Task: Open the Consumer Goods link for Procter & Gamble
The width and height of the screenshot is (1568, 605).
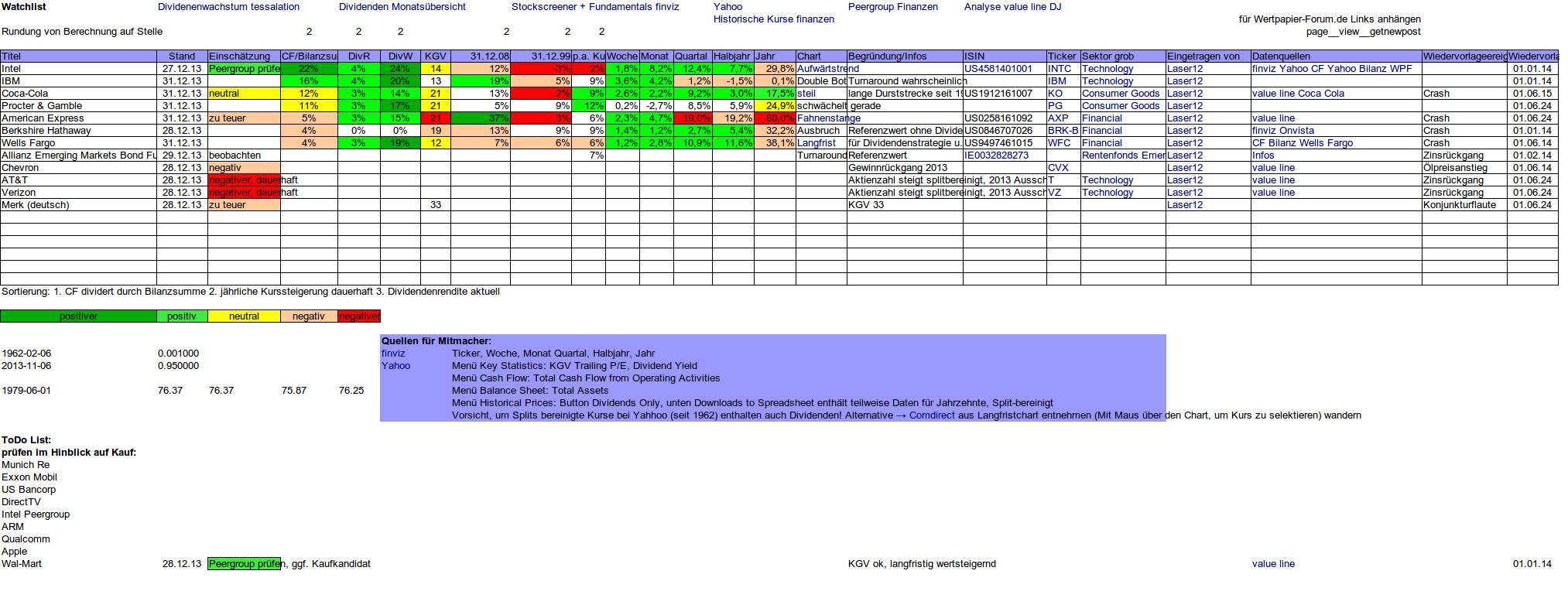Action: [1121, 106]
